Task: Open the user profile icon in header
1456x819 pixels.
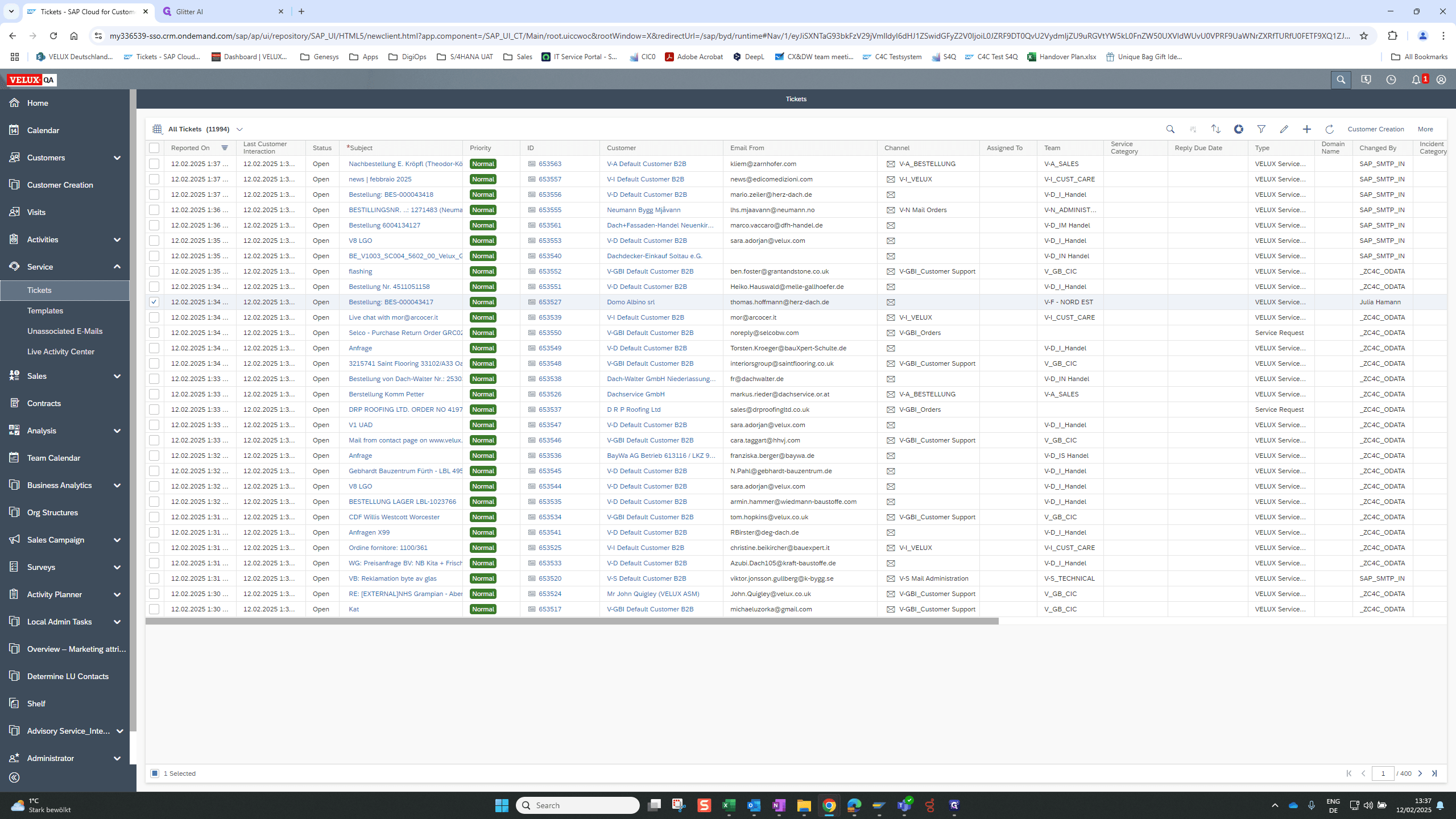Action: 1441,80
